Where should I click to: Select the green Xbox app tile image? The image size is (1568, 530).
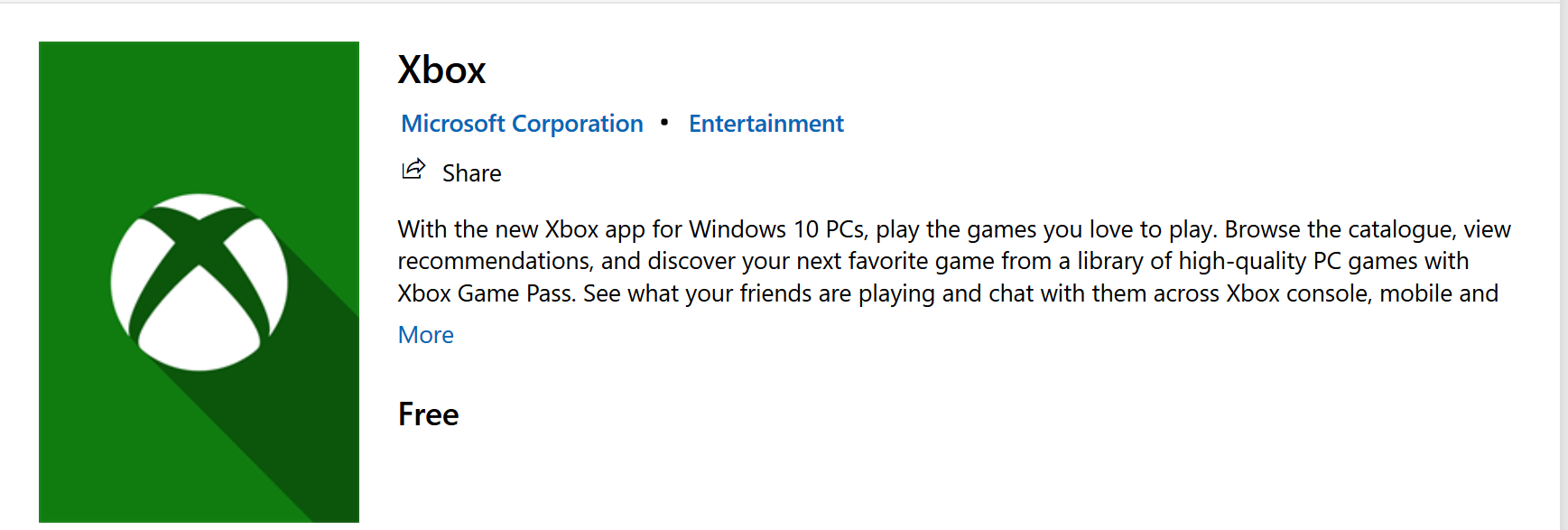[x=199, y=282]
